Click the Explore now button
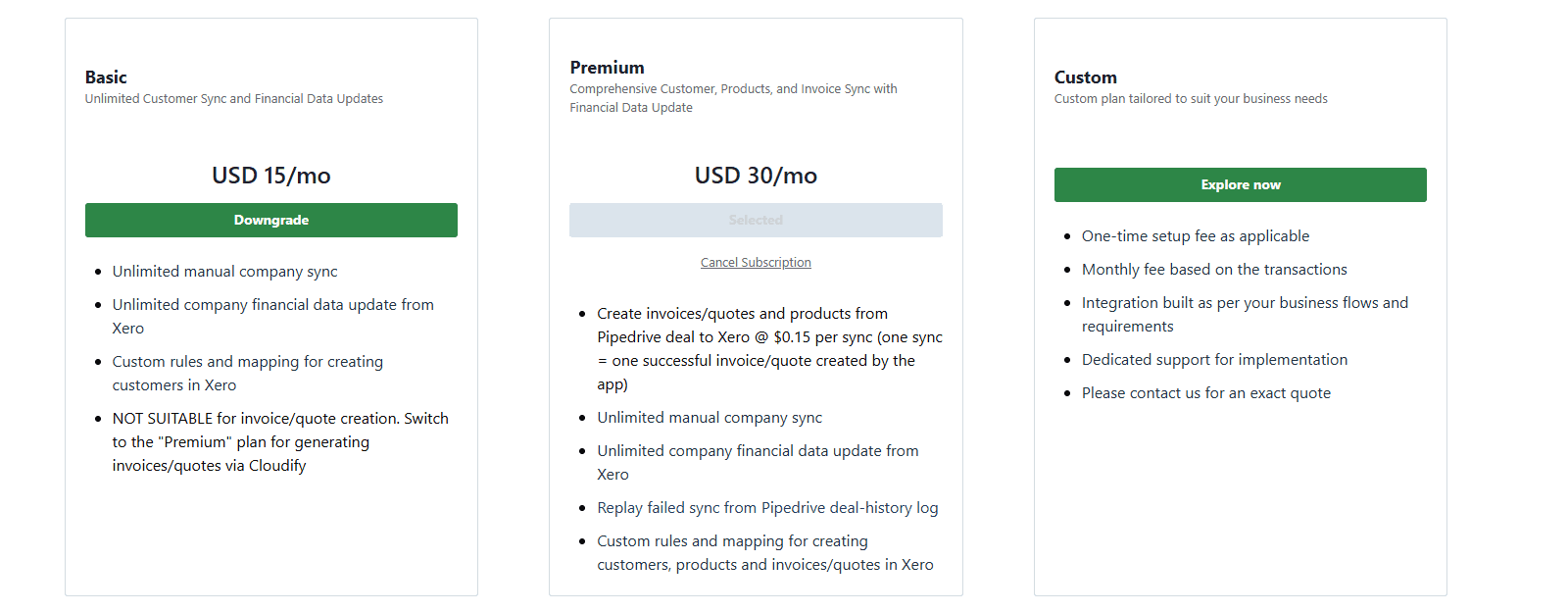Viewport: 1568px width, 612px height. click(x=1240, y=184)
